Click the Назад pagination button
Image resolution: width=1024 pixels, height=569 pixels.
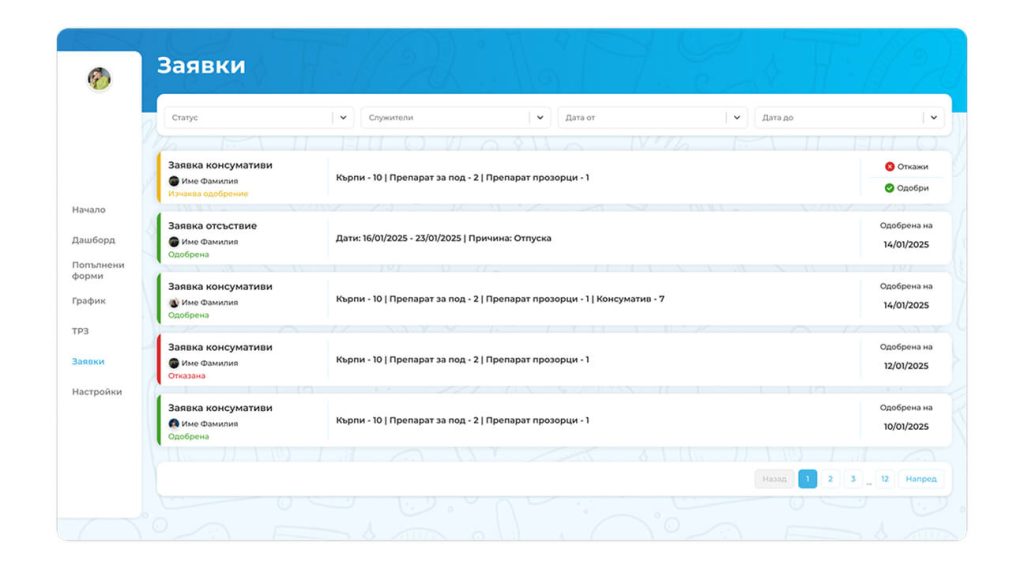tap(775, 479)
